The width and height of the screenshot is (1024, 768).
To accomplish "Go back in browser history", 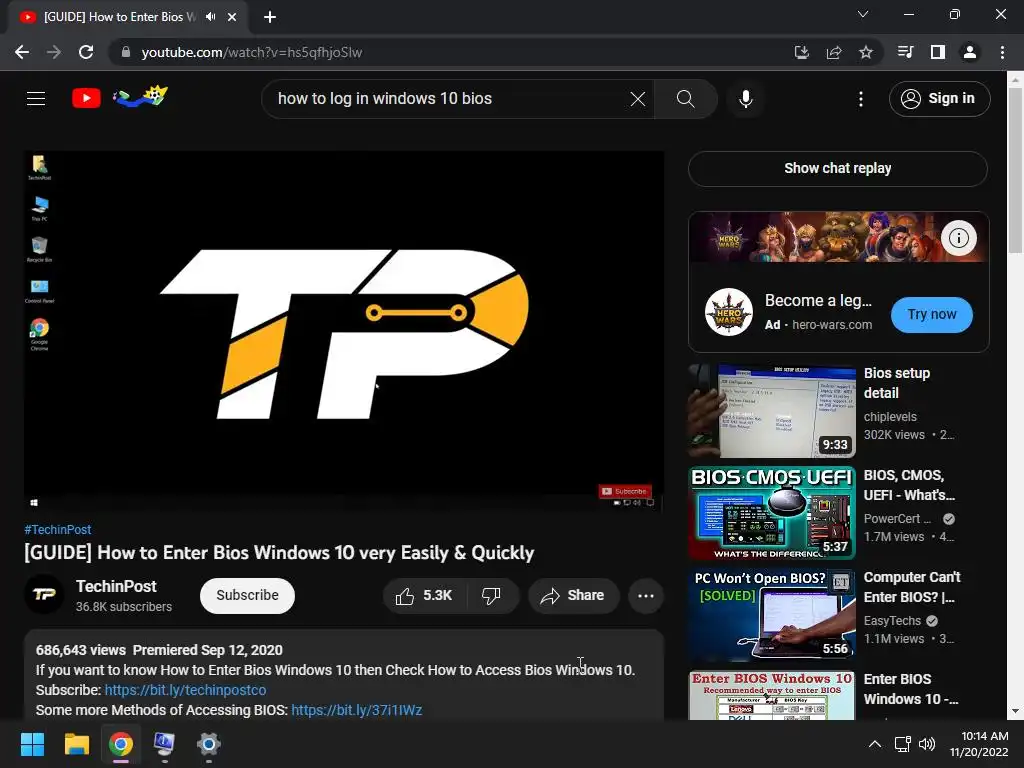I will [x=22, y=52].
